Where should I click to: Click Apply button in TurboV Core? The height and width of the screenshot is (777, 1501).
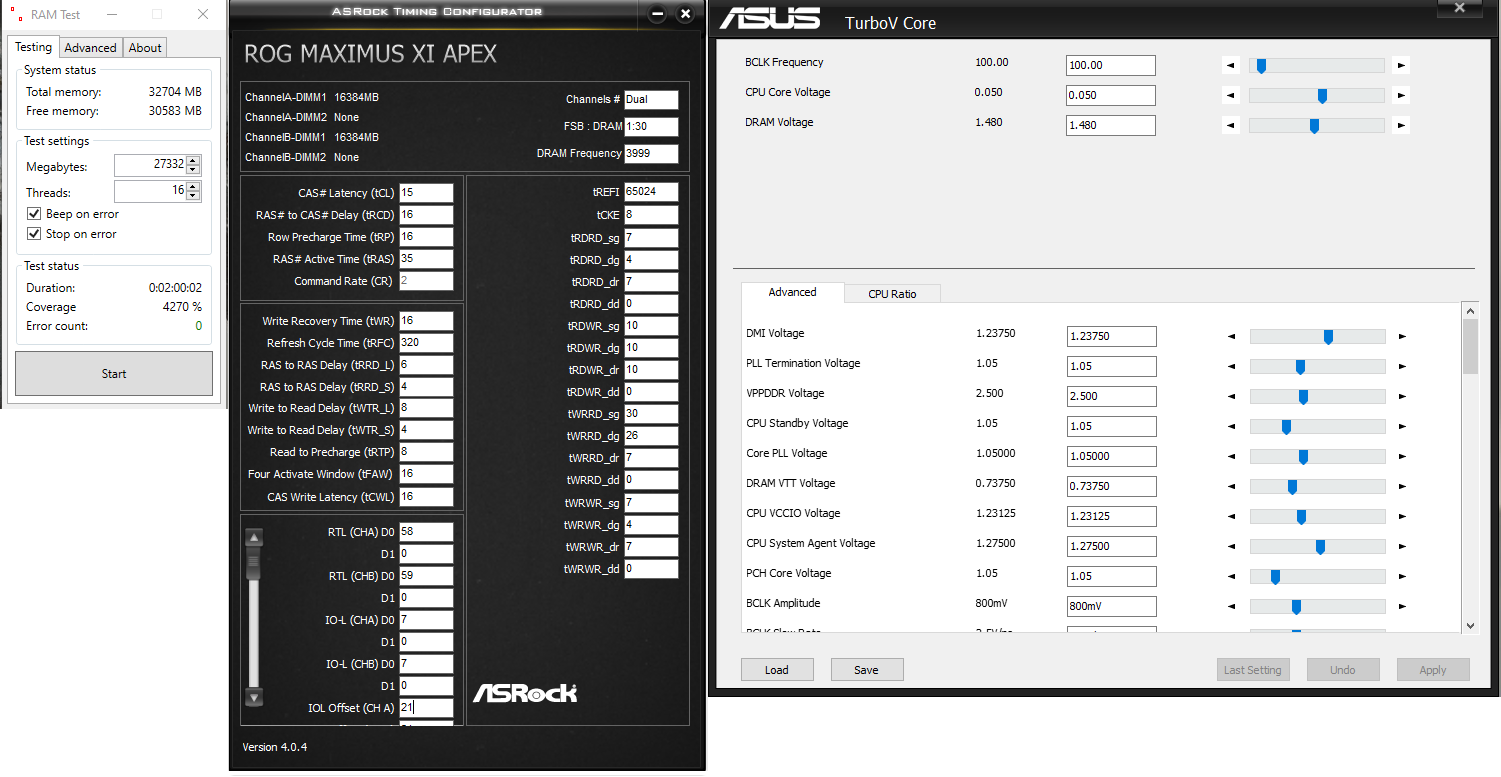point(1433,670)
